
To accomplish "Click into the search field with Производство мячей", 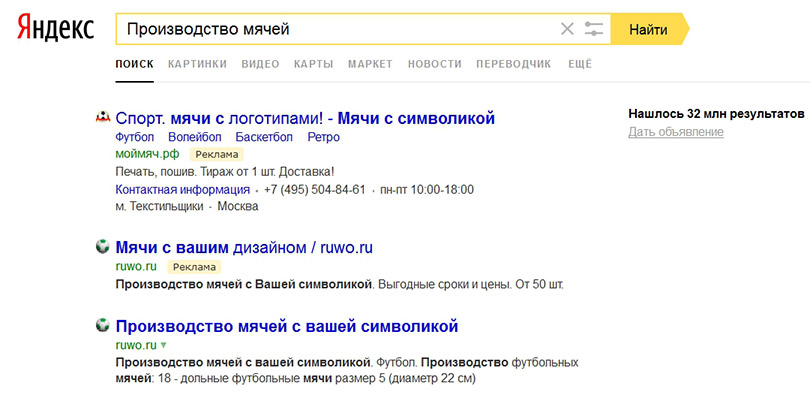I will coord(330,29).
